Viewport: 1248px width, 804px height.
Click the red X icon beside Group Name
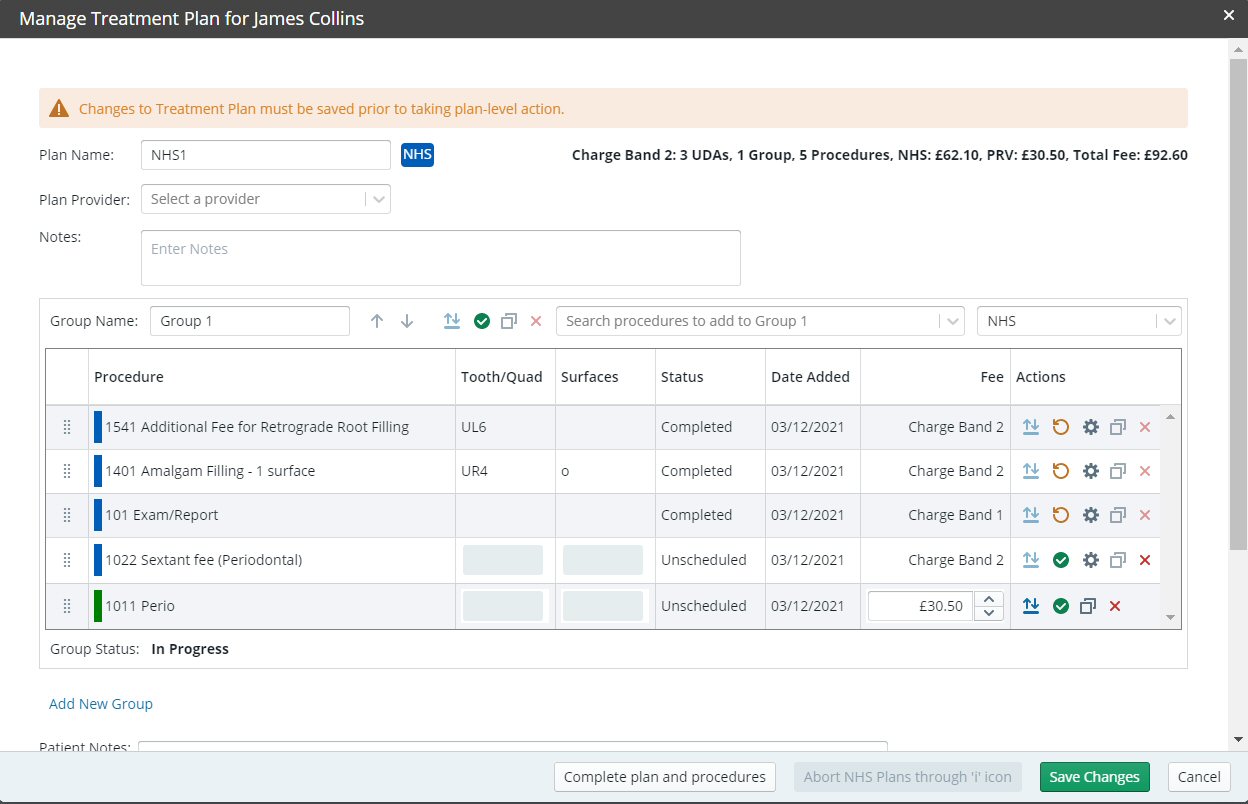pos(536,321)
